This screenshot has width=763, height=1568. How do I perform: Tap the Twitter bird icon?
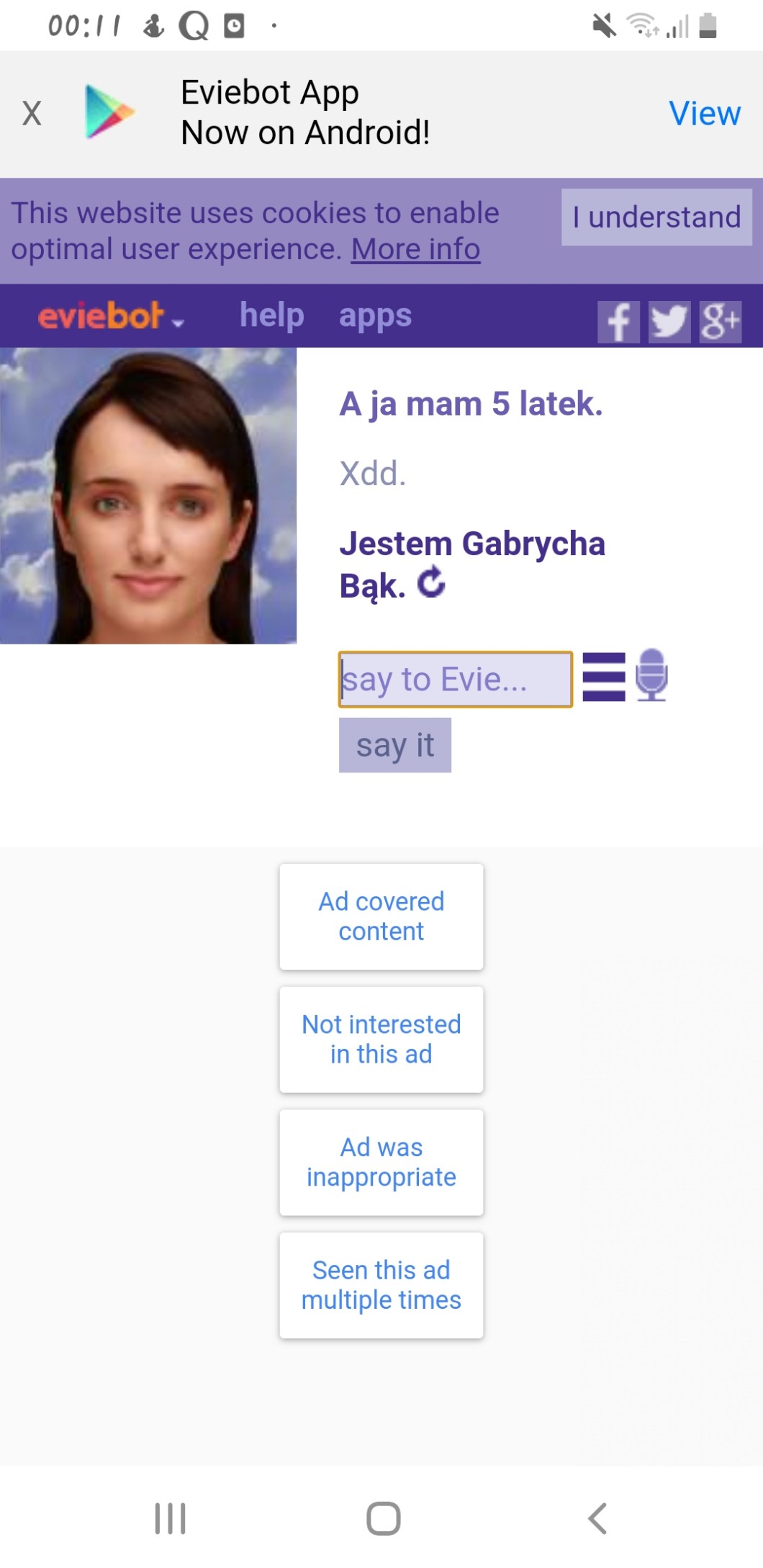click(669, 321)
